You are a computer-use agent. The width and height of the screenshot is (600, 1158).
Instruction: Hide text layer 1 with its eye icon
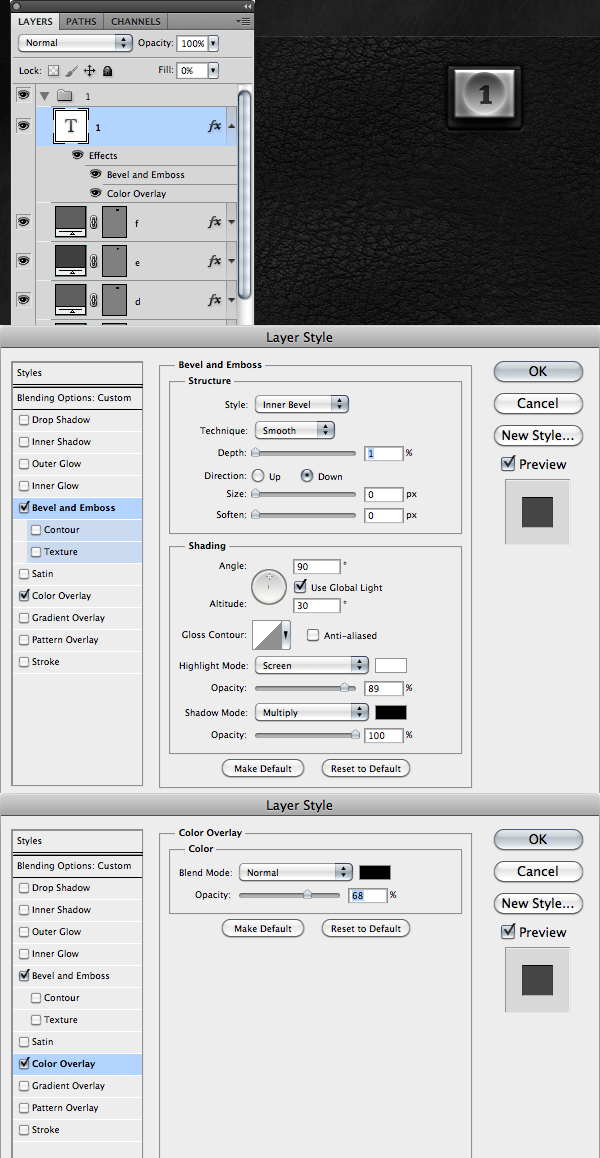24,126
